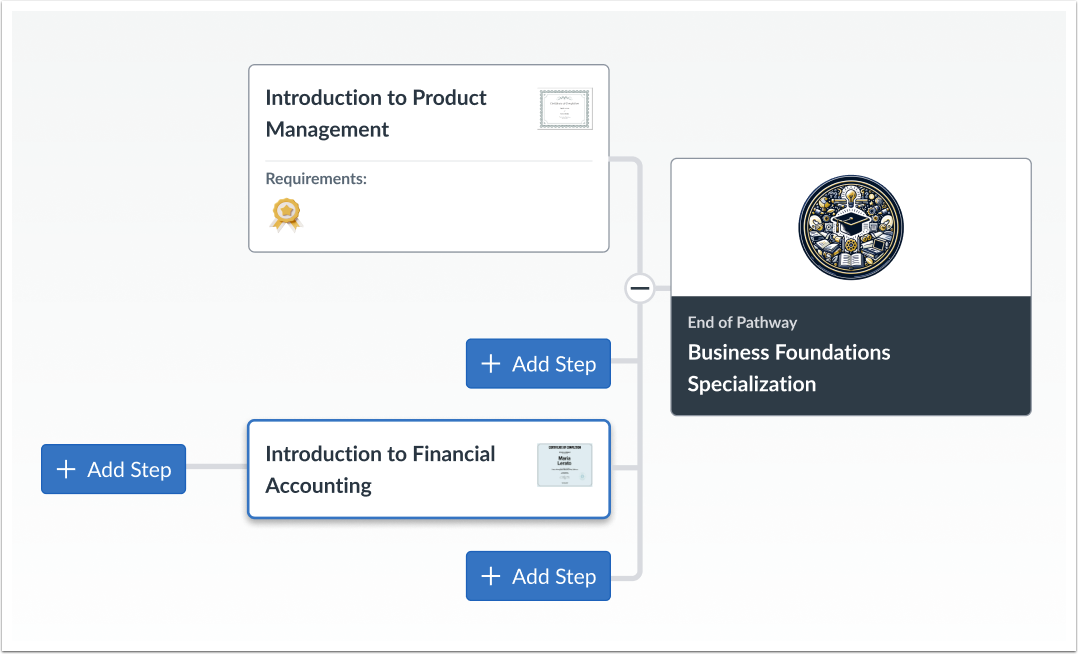Click the Requirements label
This screenshot has width=1078, height=654.
[316, 178]
